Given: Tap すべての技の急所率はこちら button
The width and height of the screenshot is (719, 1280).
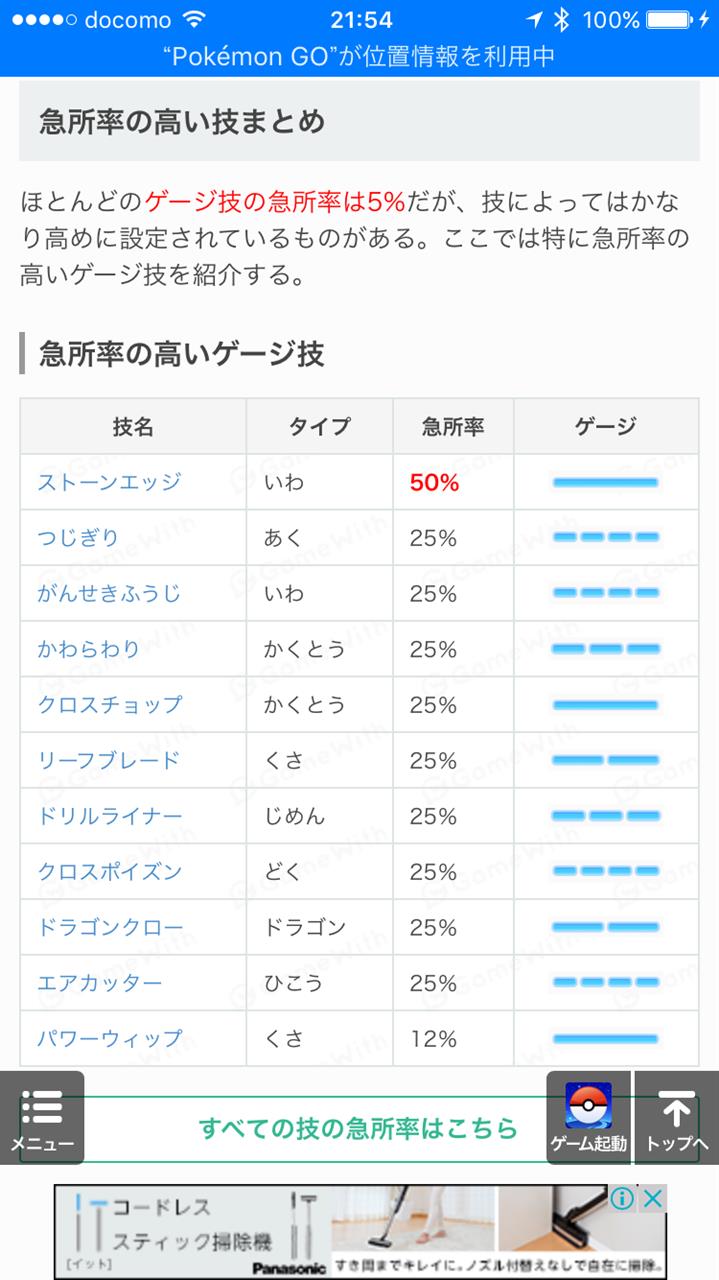Looking at the screenshot, I should 359,1129.
